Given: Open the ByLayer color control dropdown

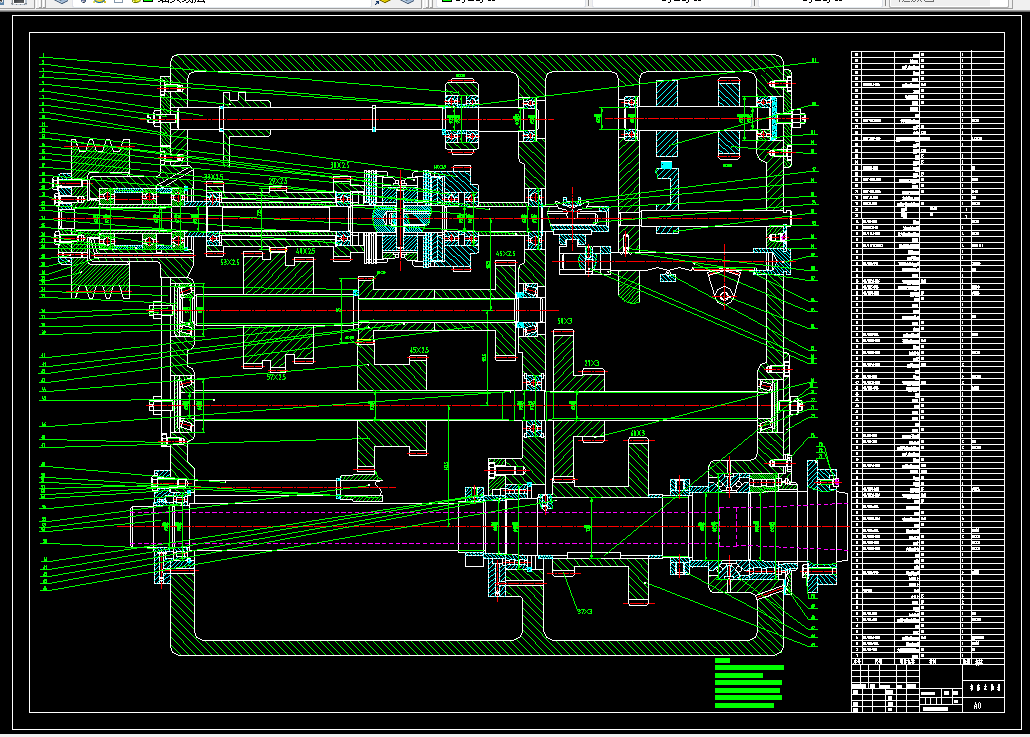Looking at the screenshot, I should 511,1.
